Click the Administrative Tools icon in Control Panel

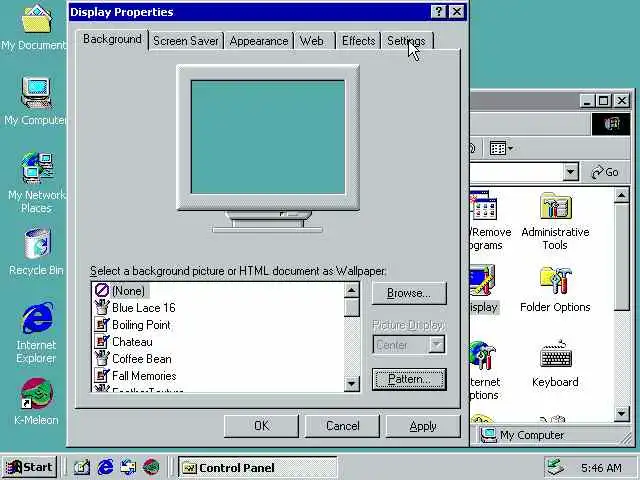point(556,207)
